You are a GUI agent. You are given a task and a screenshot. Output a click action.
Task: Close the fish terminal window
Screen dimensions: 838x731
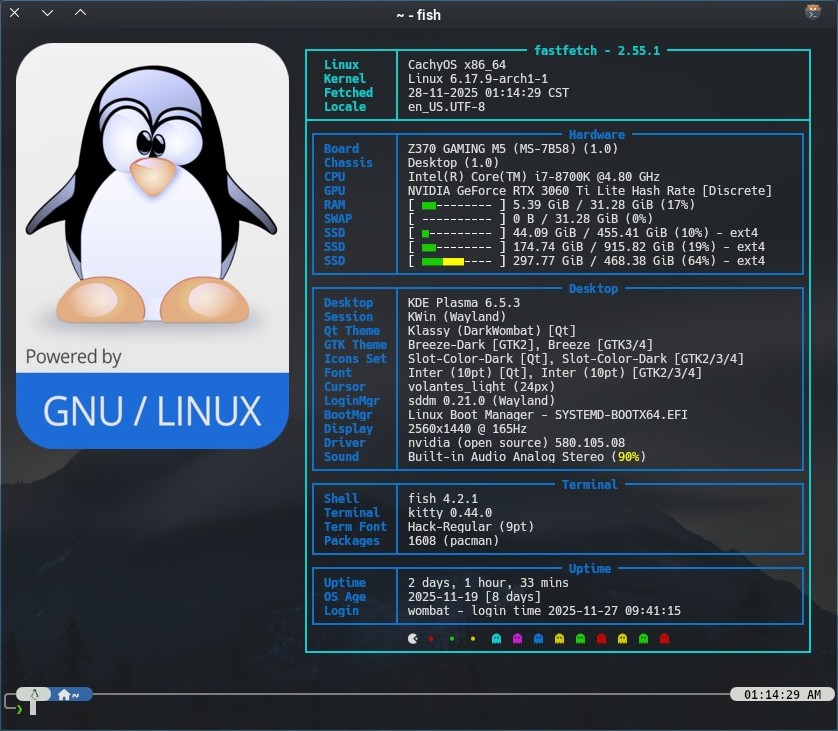pyautogui.click(x=15, y=14)
